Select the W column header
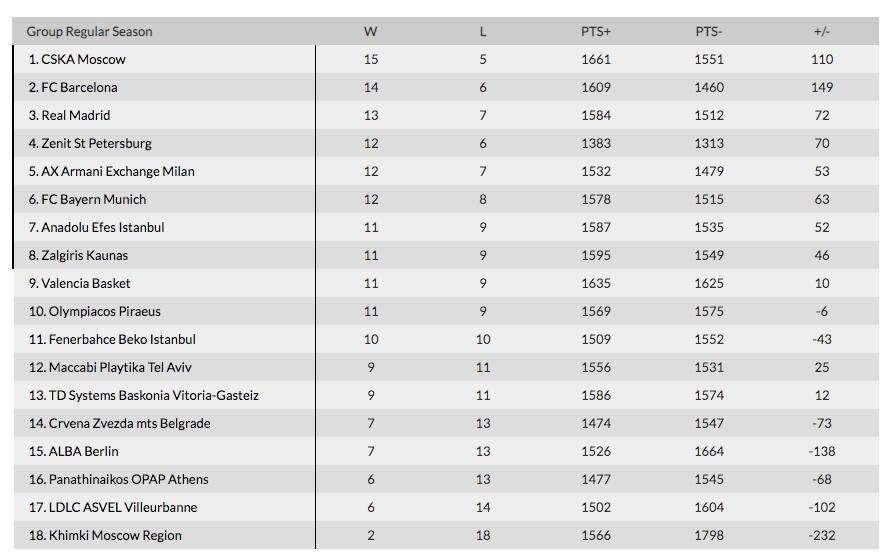 click(370, 31)
